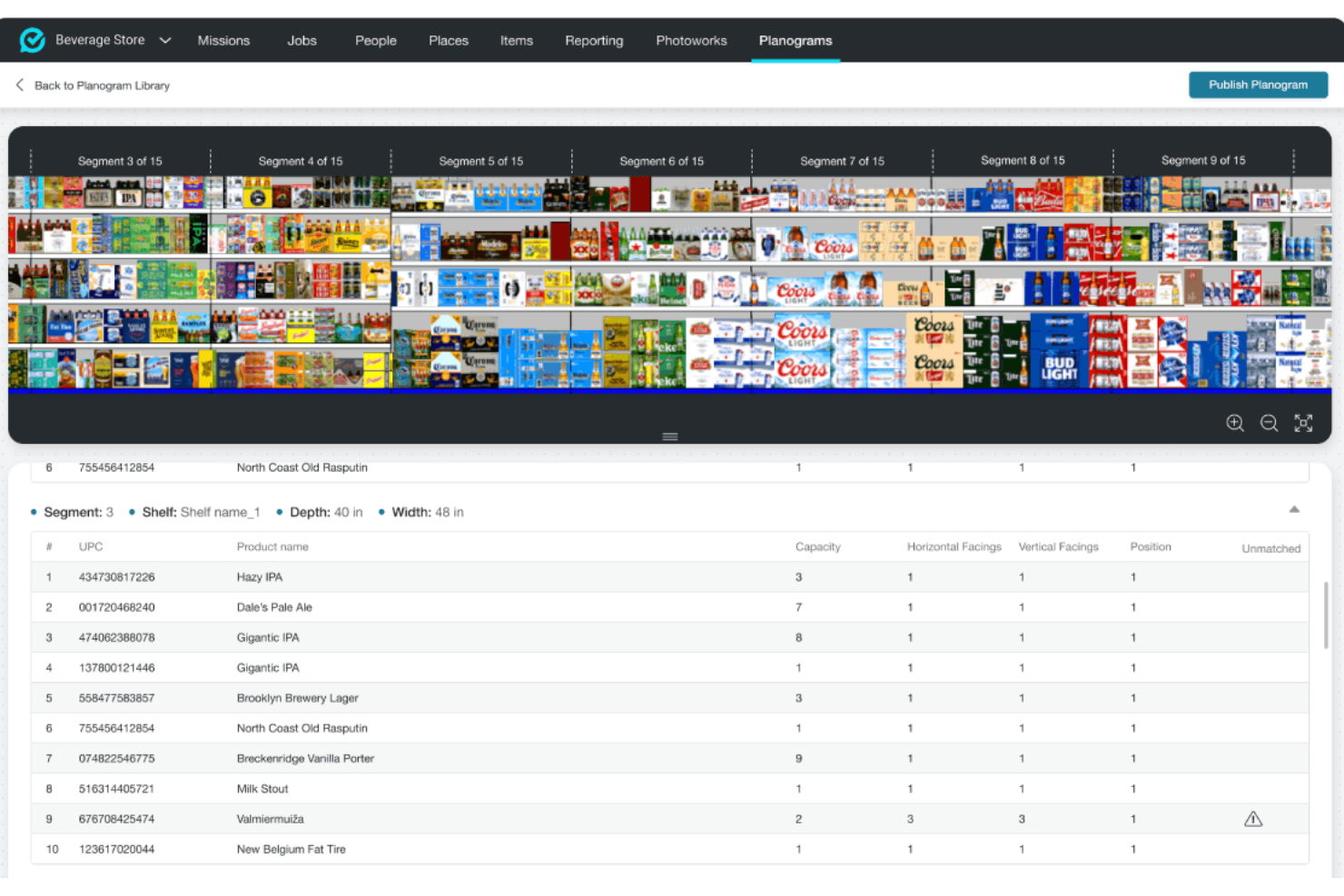Zoom out of the planogram viewer

click(1269, 422)
